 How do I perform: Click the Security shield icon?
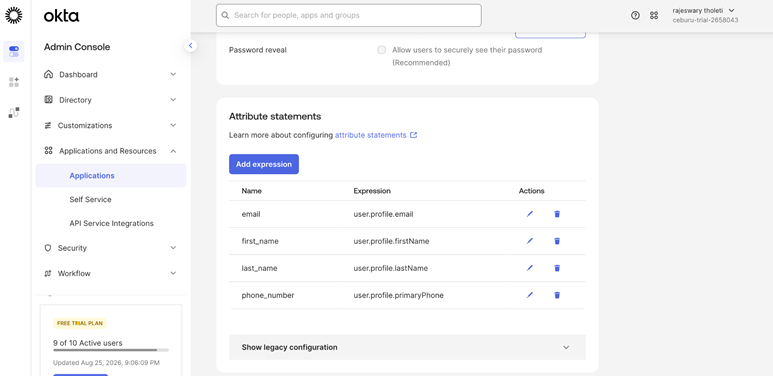48,248
